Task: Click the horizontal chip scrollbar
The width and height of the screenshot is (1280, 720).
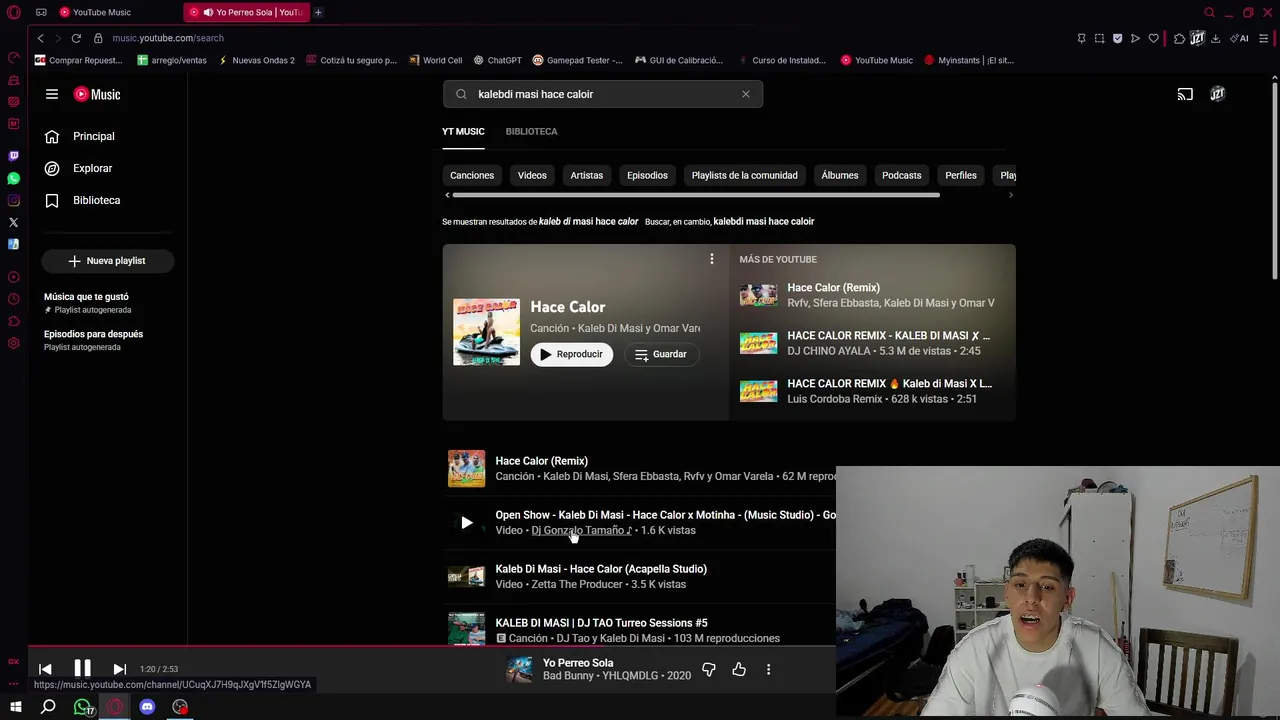Action: point(696,195)
